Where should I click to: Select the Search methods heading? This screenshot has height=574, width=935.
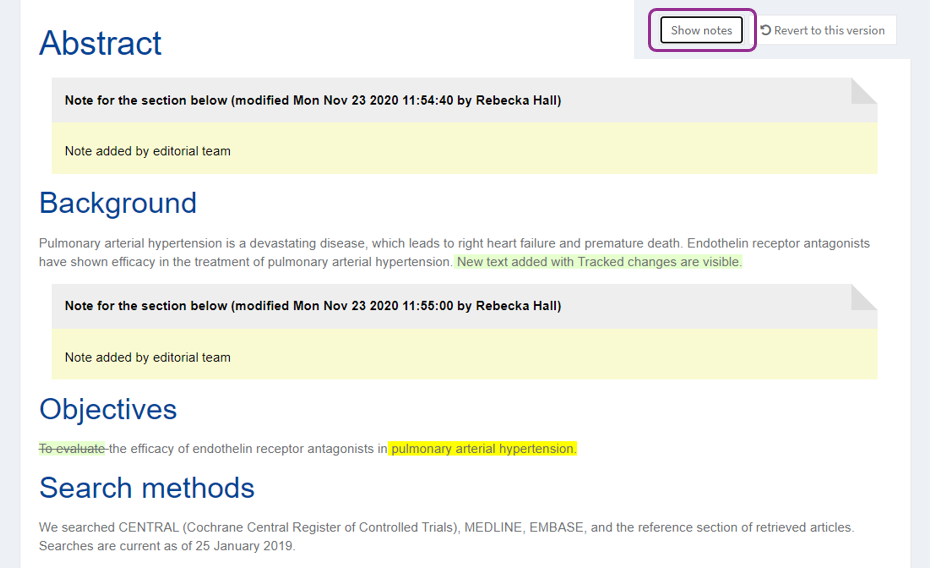[x=146, y=488]
